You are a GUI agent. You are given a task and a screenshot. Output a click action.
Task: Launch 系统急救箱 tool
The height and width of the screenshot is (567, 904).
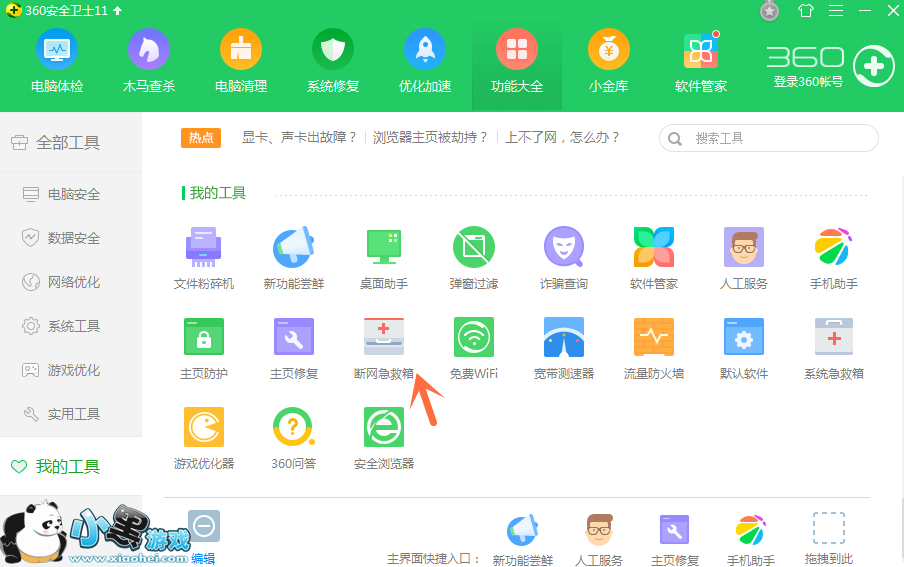click(x=834, y=348)
